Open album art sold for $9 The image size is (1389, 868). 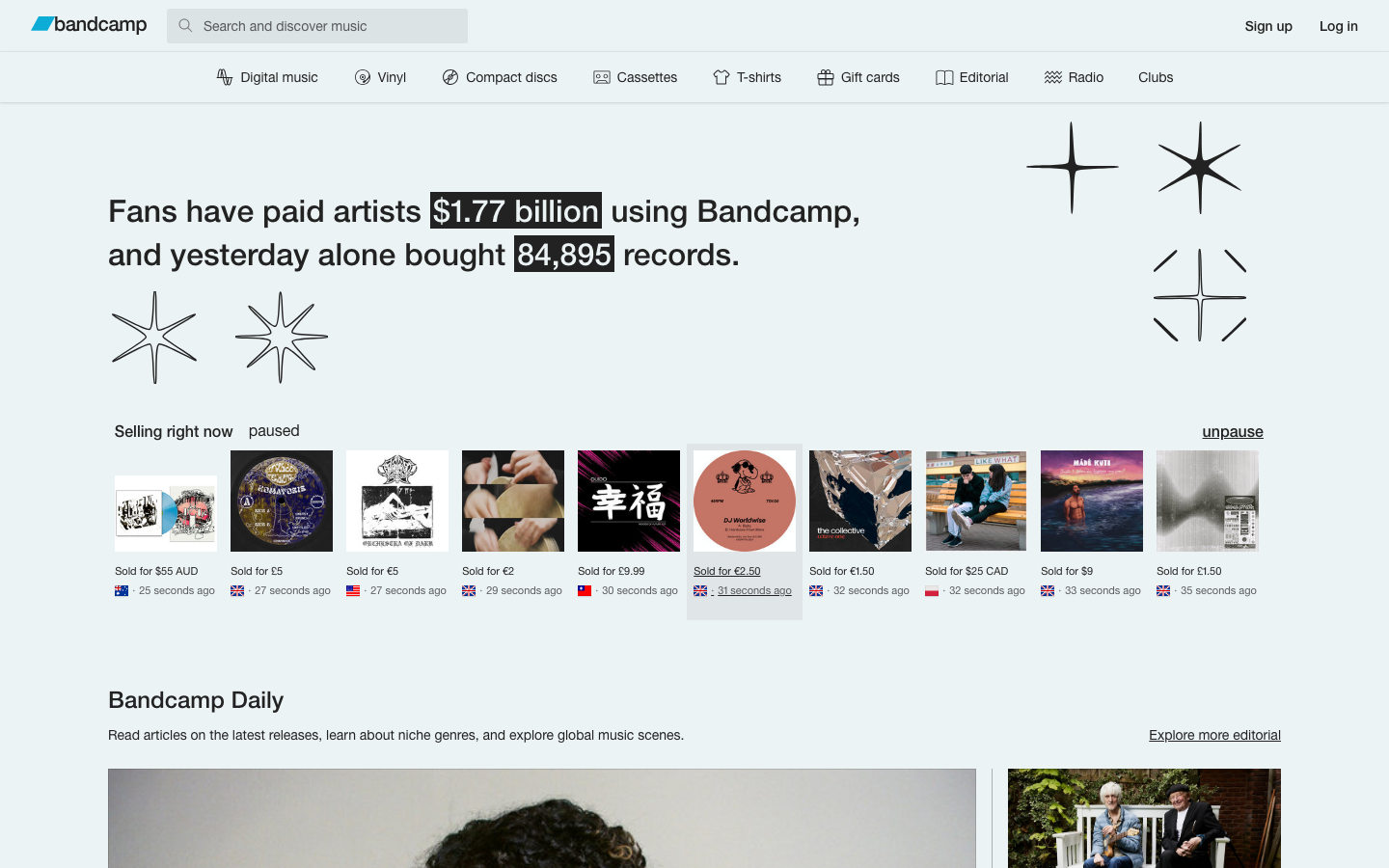[x=1092, y=501]
